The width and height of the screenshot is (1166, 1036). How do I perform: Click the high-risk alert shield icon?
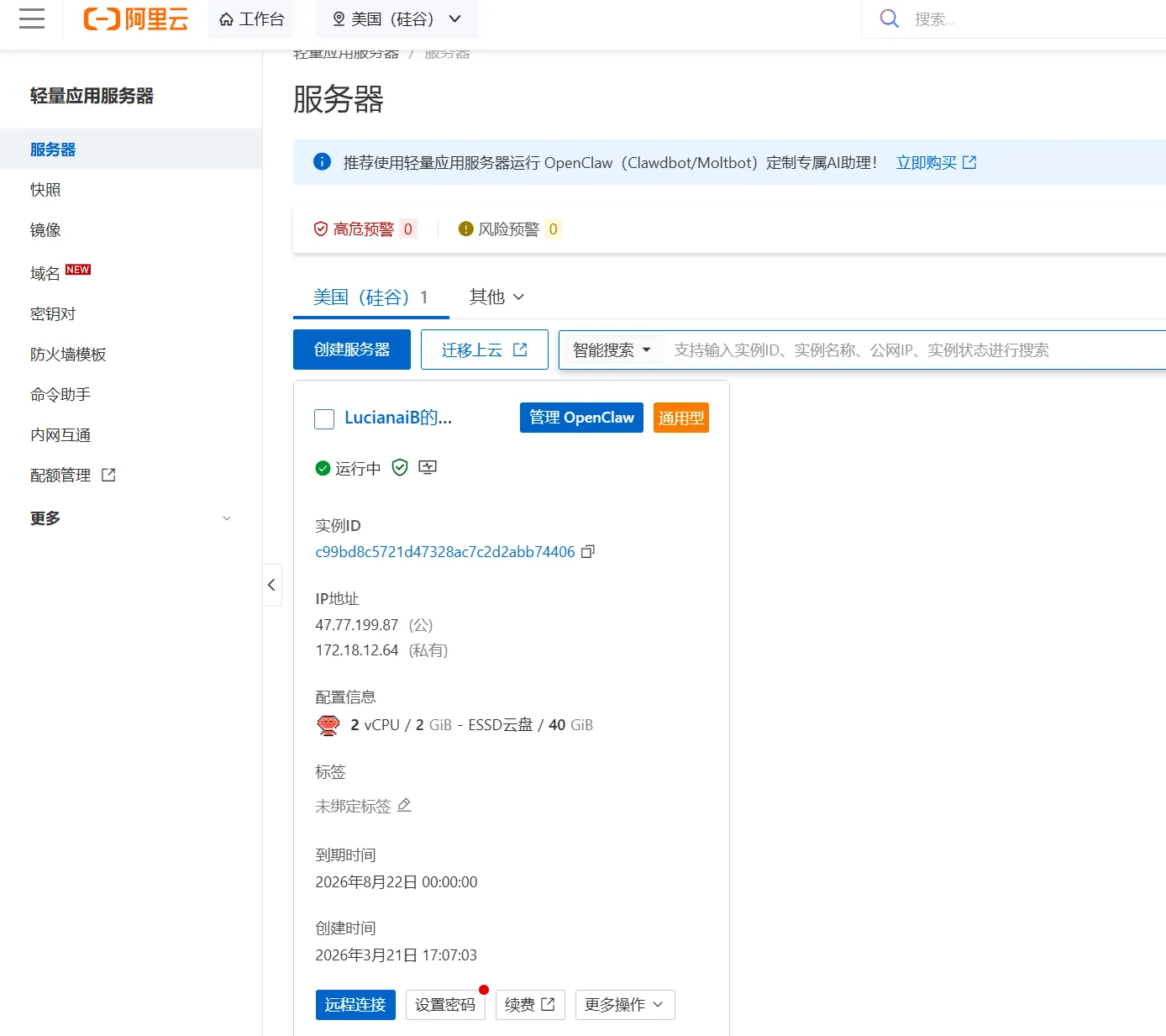click(320, 229)
